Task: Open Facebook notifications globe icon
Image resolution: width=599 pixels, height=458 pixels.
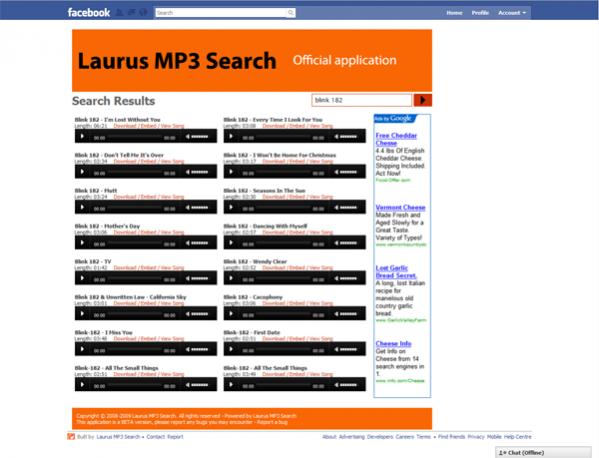Action: (143, 13)
